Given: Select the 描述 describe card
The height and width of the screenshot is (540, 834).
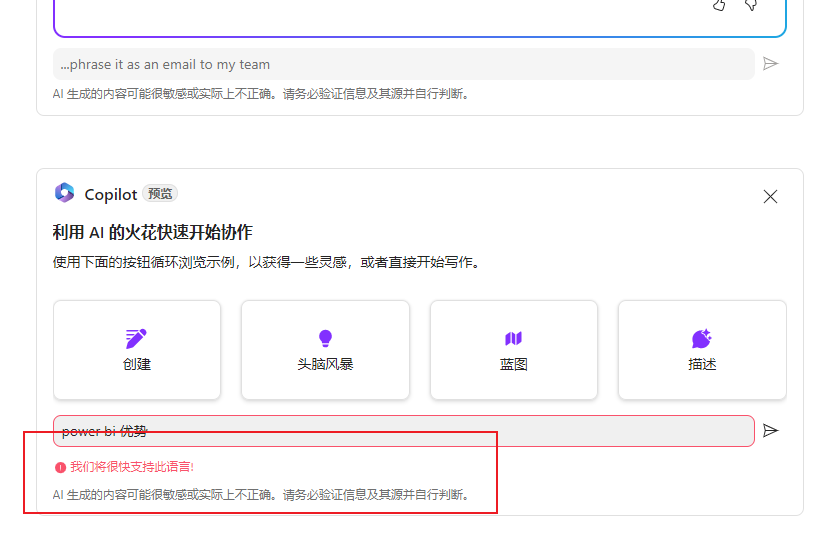Looking at the screenshot, I should 702,350.
